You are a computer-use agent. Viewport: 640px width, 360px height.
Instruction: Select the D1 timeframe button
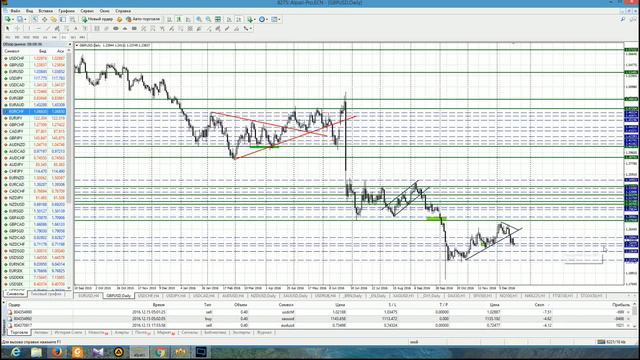click(x=64, y=37)
